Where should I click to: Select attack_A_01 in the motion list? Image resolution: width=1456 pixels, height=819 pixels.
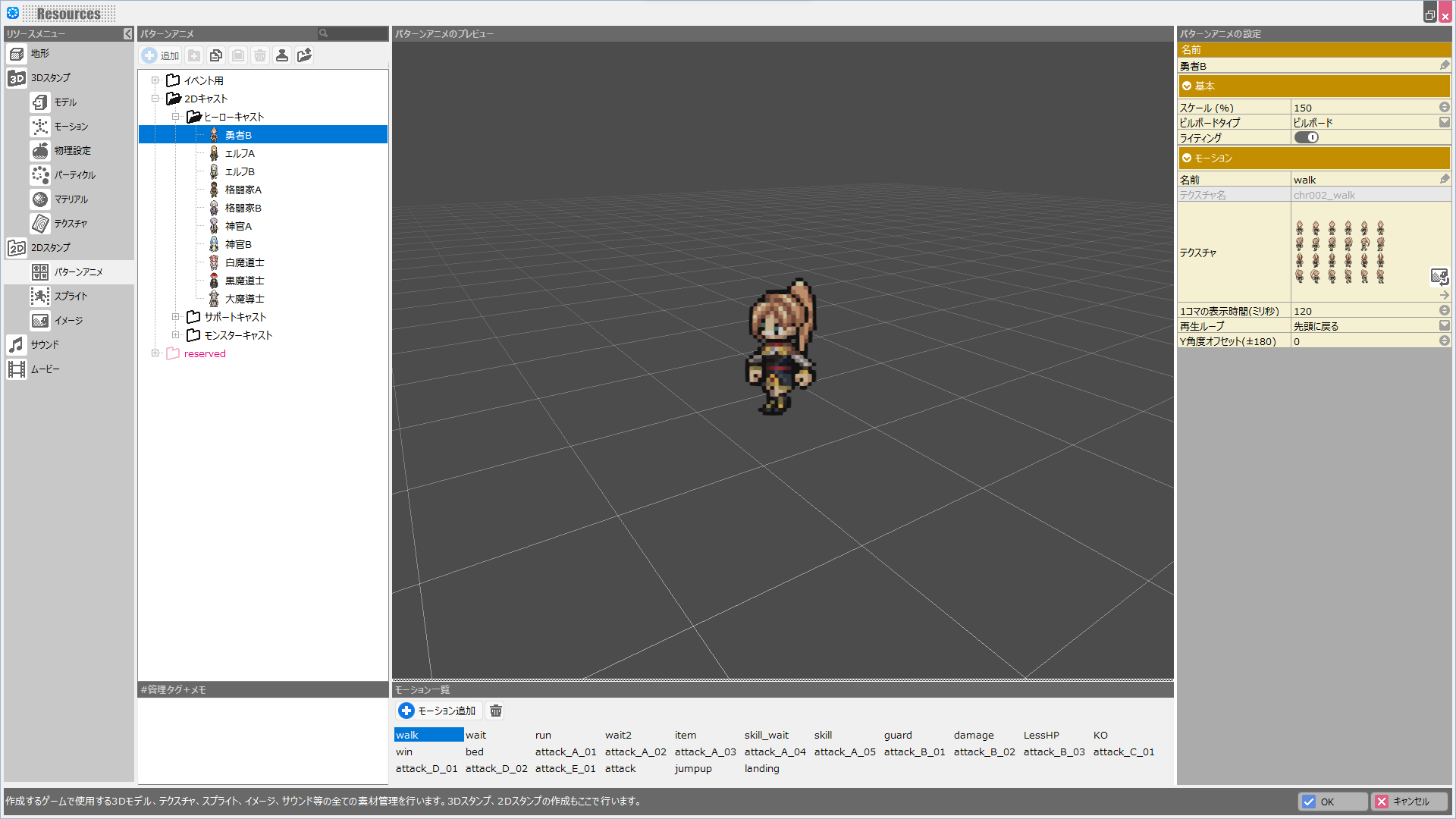pos(566,752)
